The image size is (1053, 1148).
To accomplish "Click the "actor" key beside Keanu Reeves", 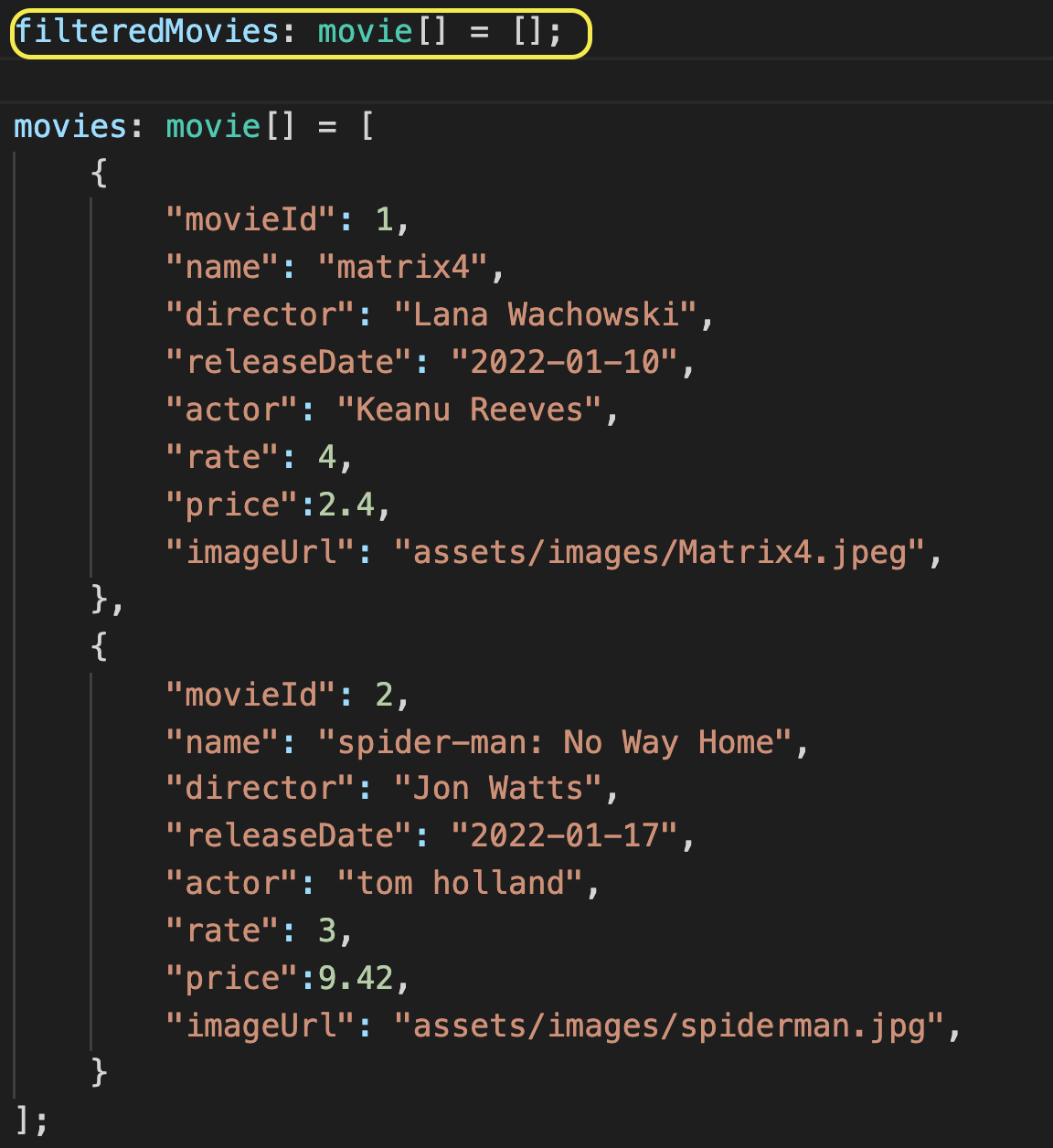I will click(x=231, y=409).
